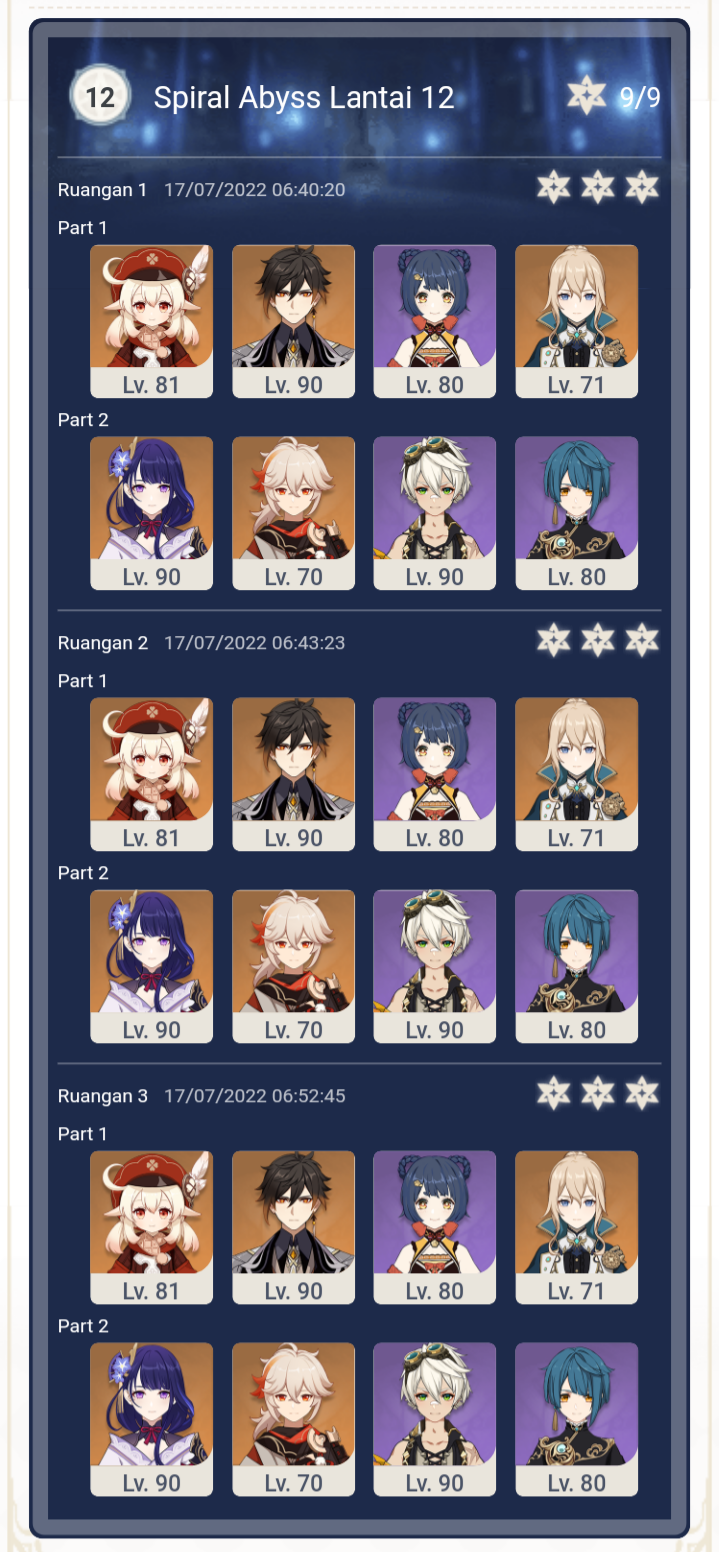Click the three stars beside Ruangan 3
720x1552 pixels.
click(597, 1093)
